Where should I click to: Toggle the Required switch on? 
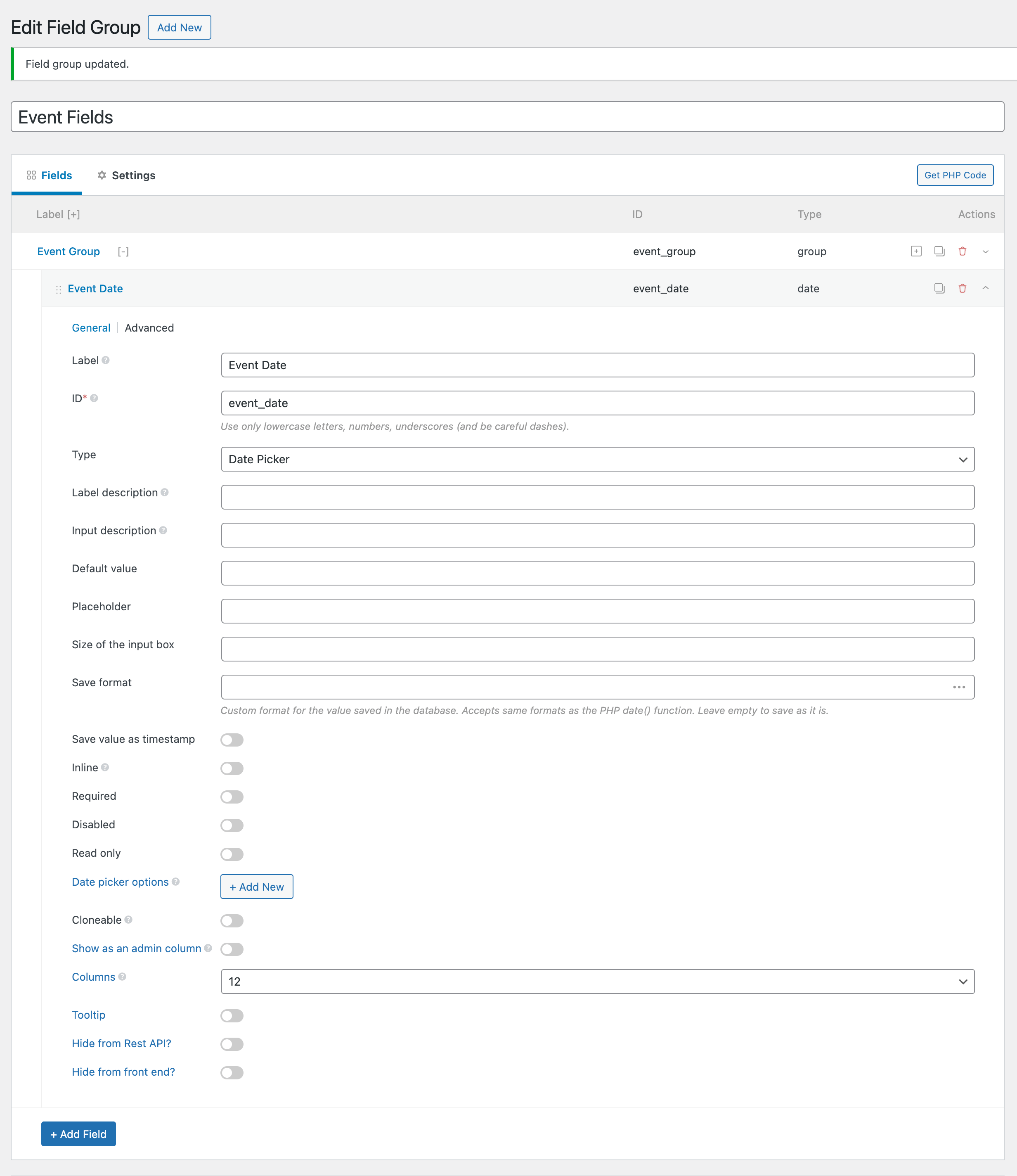tap(232, 797)
